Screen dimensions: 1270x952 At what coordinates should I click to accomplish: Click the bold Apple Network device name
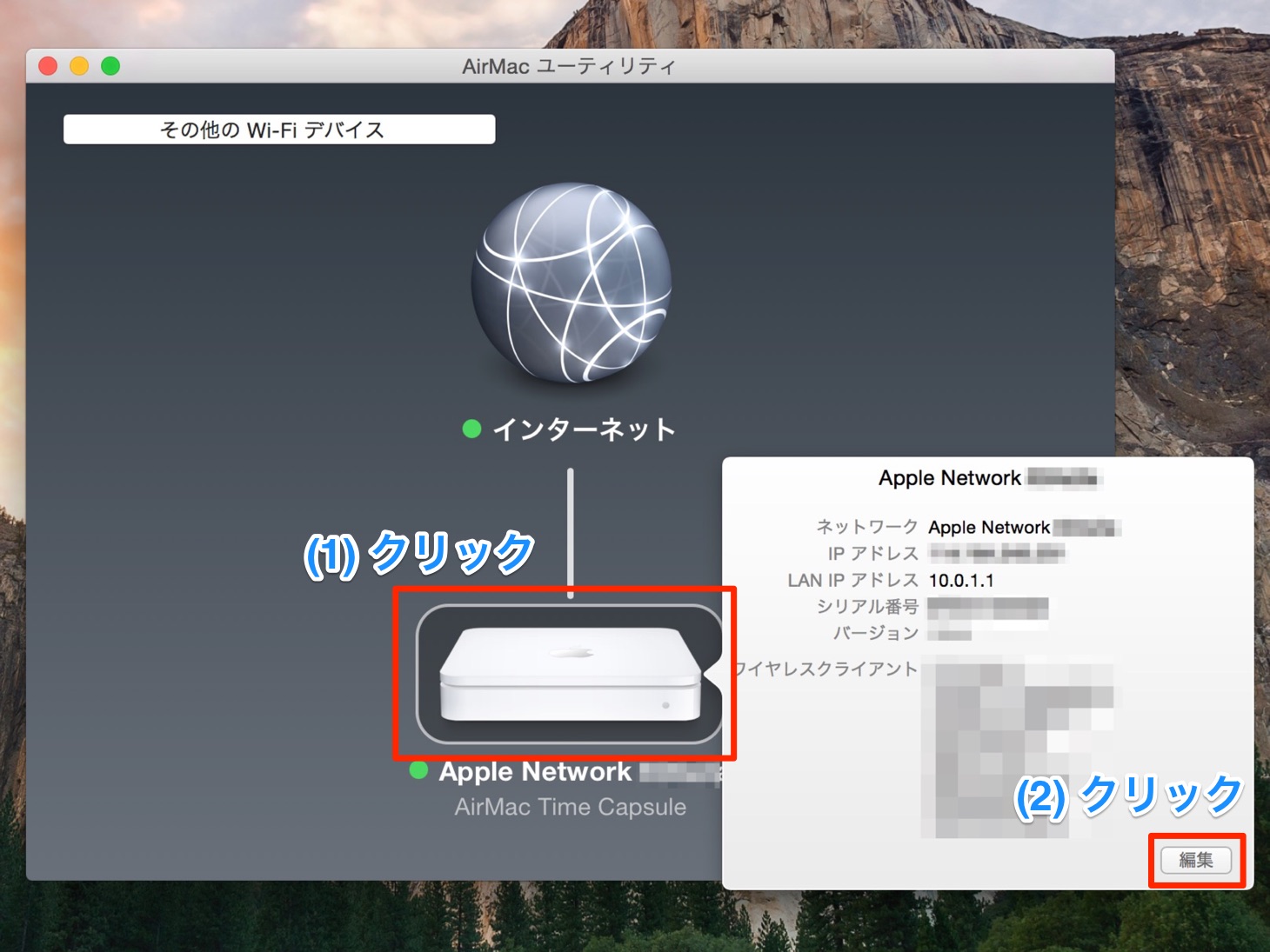[x=535, y=772]
